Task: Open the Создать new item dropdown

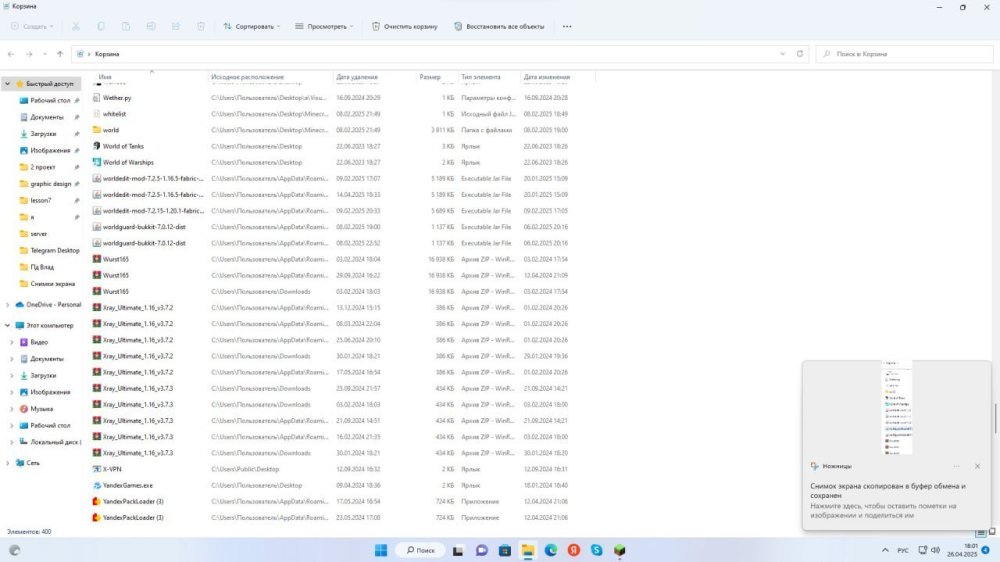Action: pos(32,26)
